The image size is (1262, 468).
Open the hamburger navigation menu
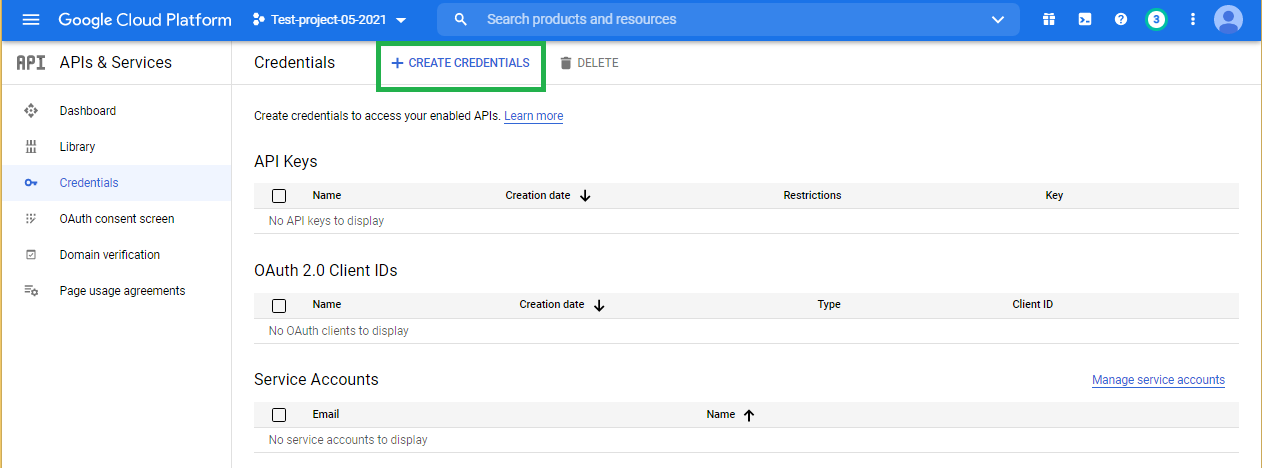[30, 20]
